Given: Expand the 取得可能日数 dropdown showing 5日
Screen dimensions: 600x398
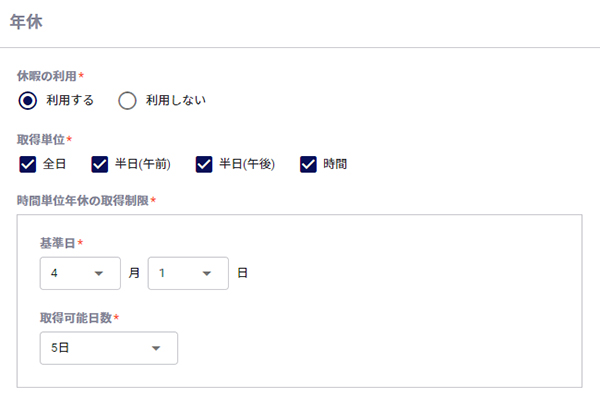Looking at the screenshot, I should click(x=109, y=348).
